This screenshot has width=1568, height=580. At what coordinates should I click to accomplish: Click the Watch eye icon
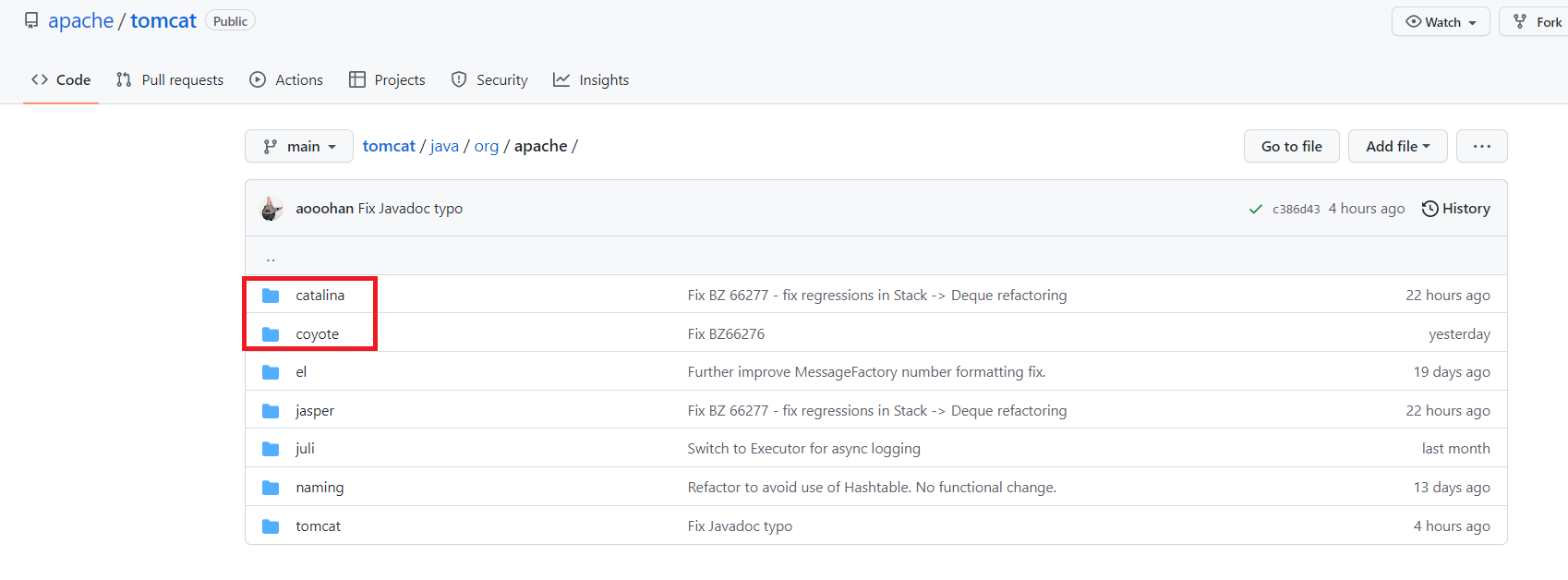click(x=1414, y=21)
